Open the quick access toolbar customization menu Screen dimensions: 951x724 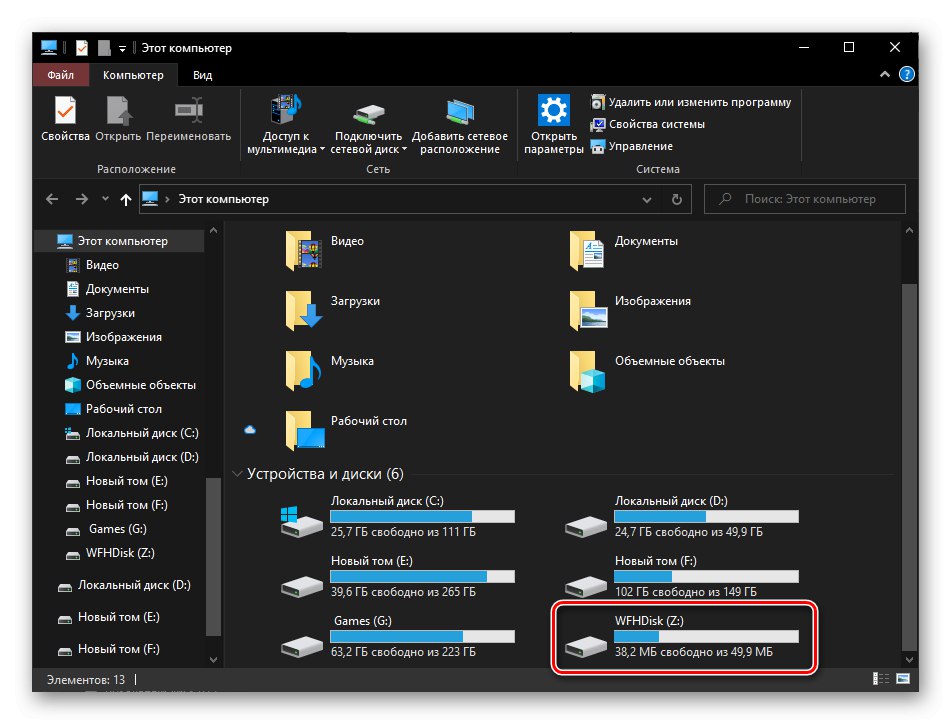122,47
